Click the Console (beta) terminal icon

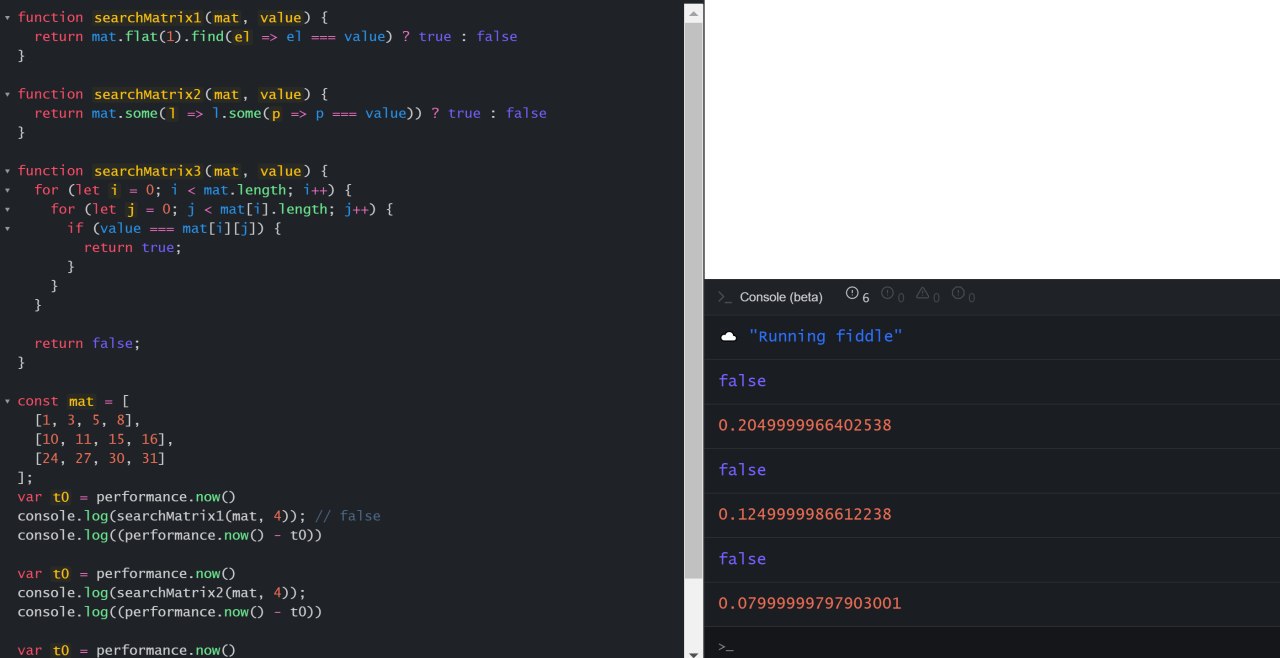tap(725, 297)
